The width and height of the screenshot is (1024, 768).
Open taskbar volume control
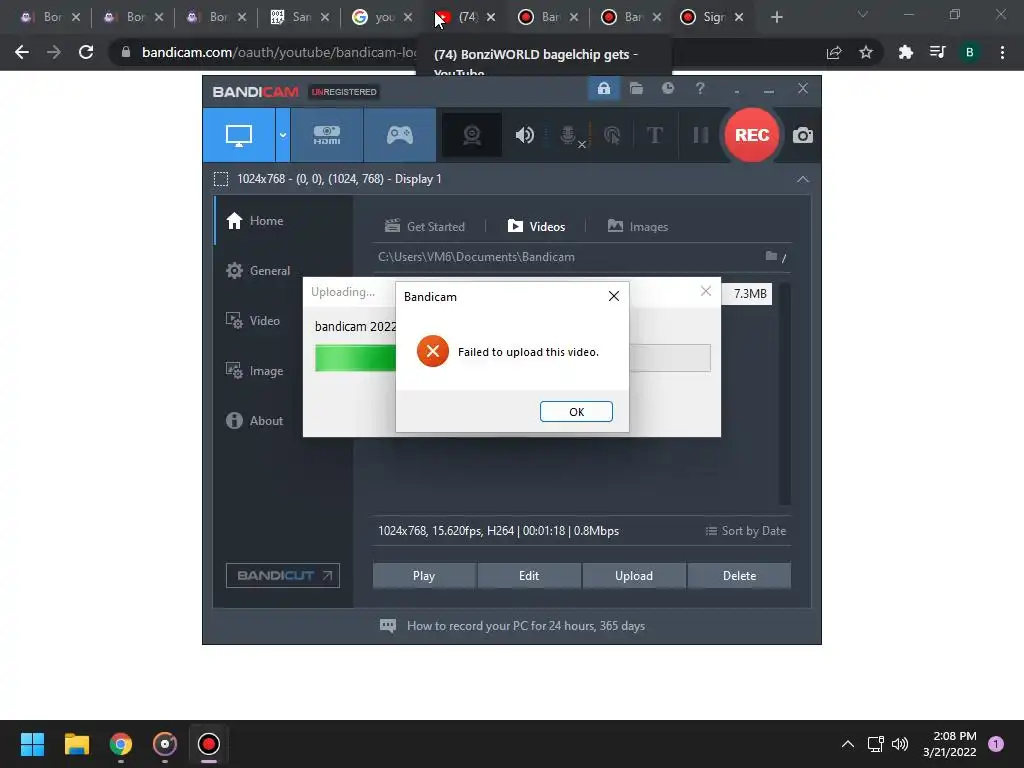(x=900, y=744)
